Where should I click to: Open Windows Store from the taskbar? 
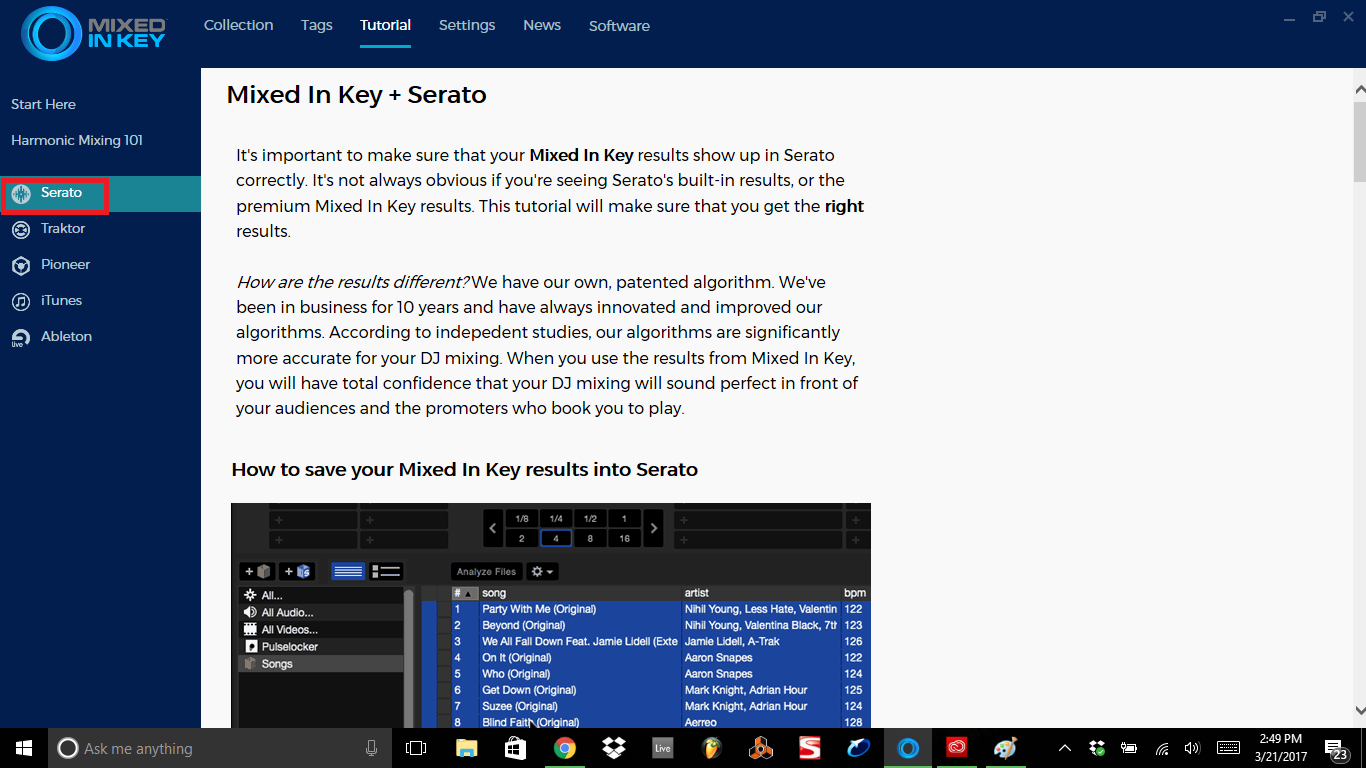click(x=515, y=748)
